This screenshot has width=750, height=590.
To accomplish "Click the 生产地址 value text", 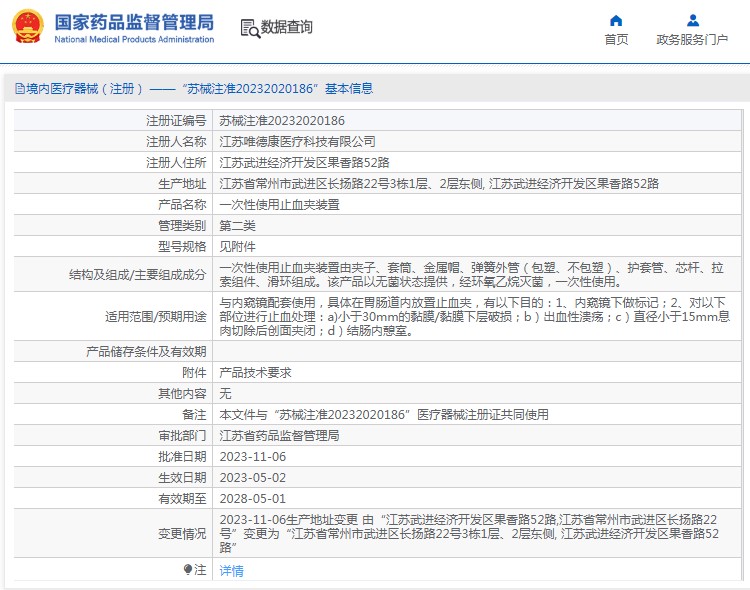I will [439, 184].
